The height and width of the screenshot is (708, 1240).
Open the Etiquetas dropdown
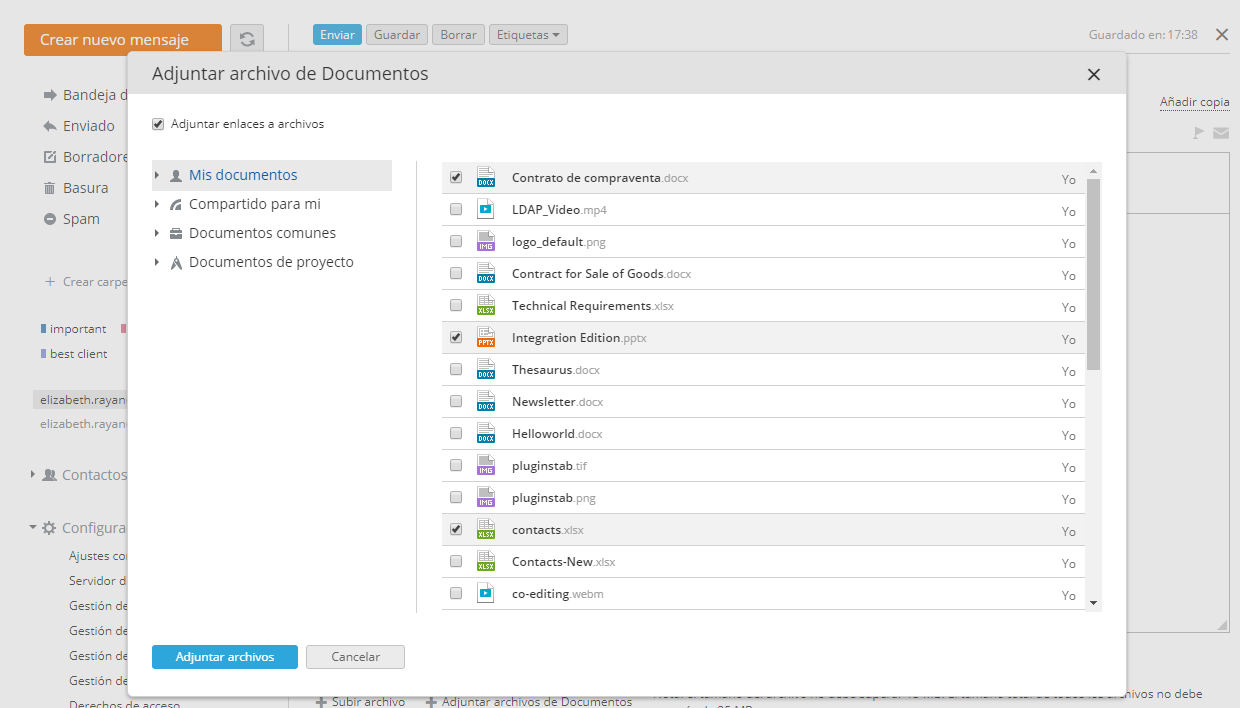[x=528, y=35]
